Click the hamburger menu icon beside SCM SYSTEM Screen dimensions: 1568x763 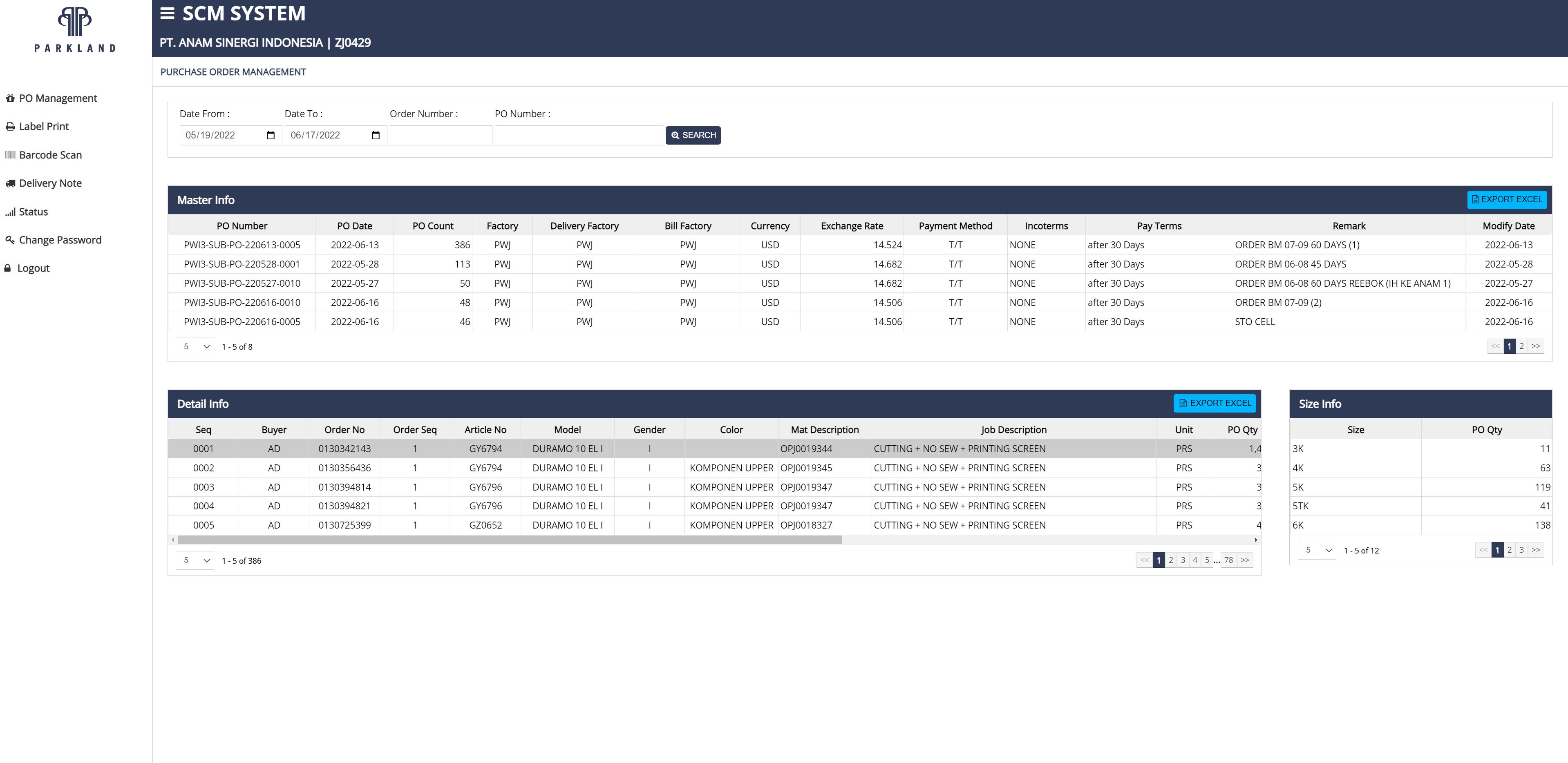click(x=168, y=13)
